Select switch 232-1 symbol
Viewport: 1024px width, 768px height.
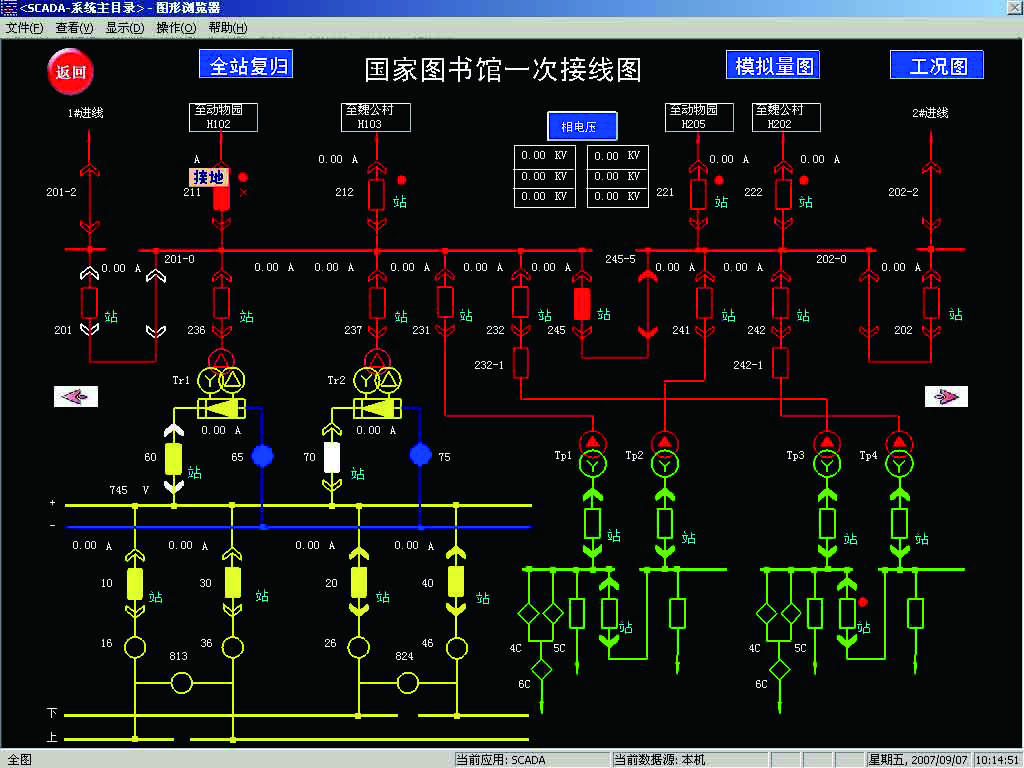(x=520, y=363)
